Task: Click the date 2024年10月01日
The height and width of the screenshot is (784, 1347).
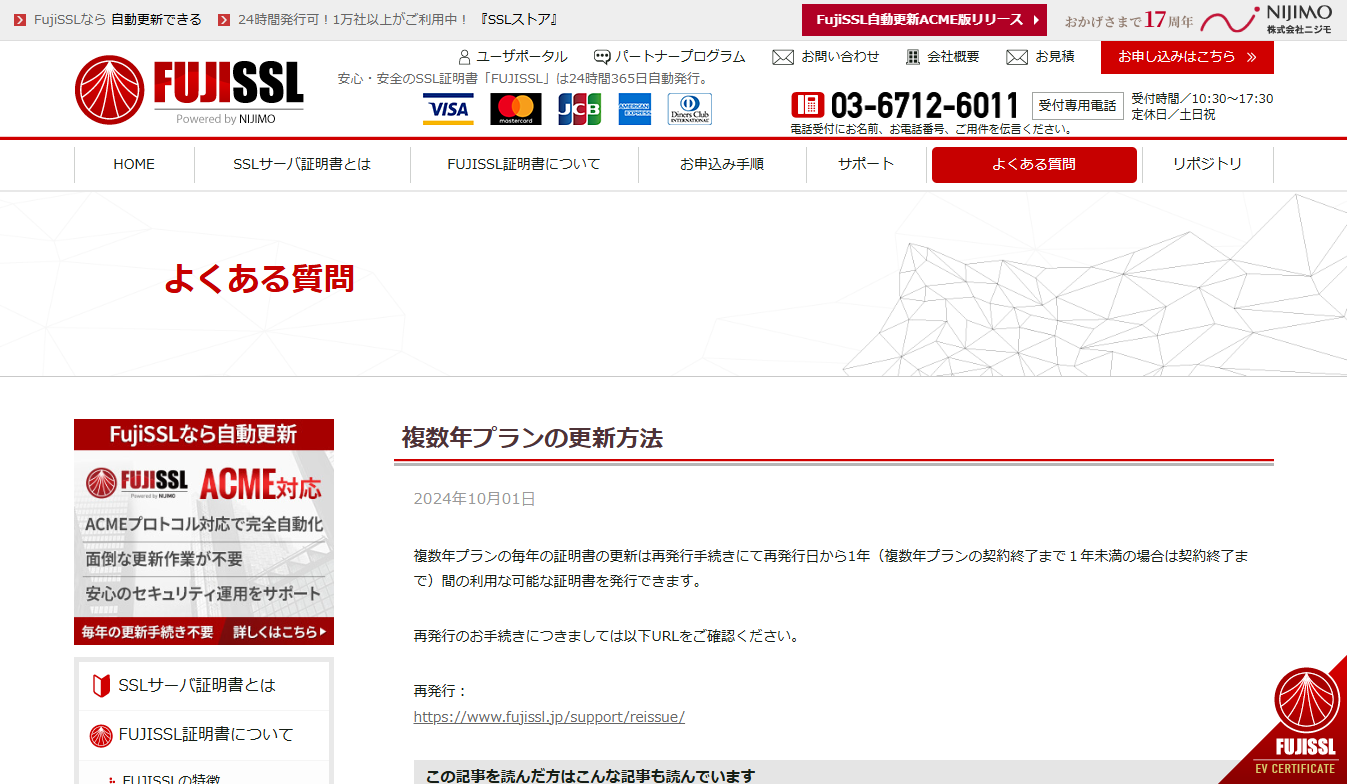Action: [474, 498]
